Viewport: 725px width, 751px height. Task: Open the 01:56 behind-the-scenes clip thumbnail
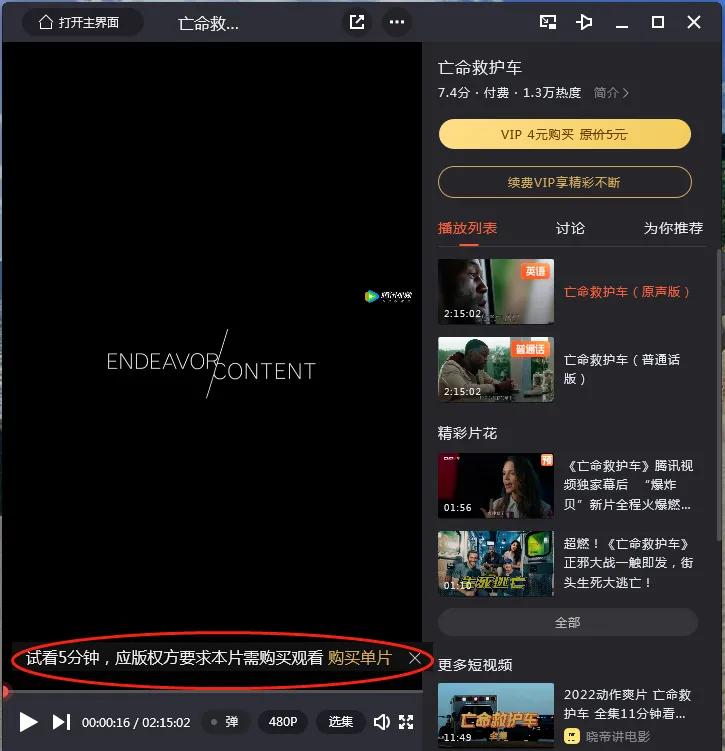[496, 485]
